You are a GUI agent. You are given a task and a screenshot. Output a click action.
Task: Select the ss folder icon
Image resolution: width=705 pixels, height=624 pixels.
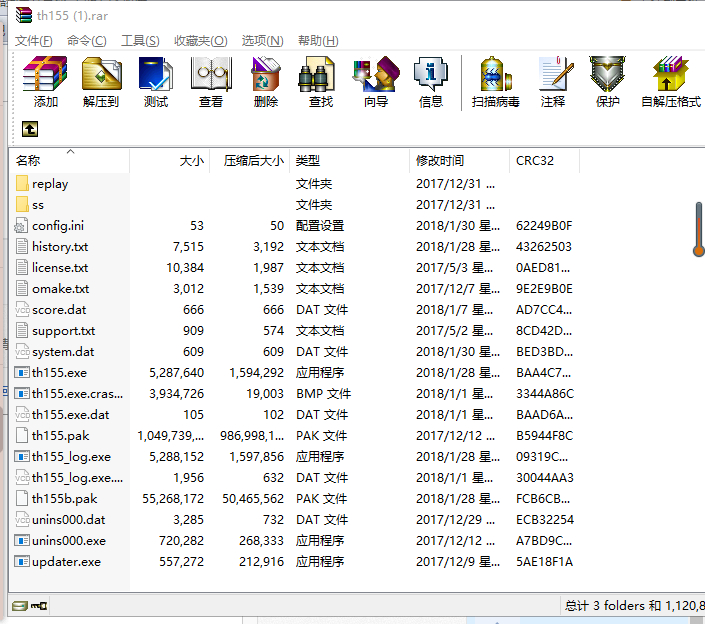point(22,205)
